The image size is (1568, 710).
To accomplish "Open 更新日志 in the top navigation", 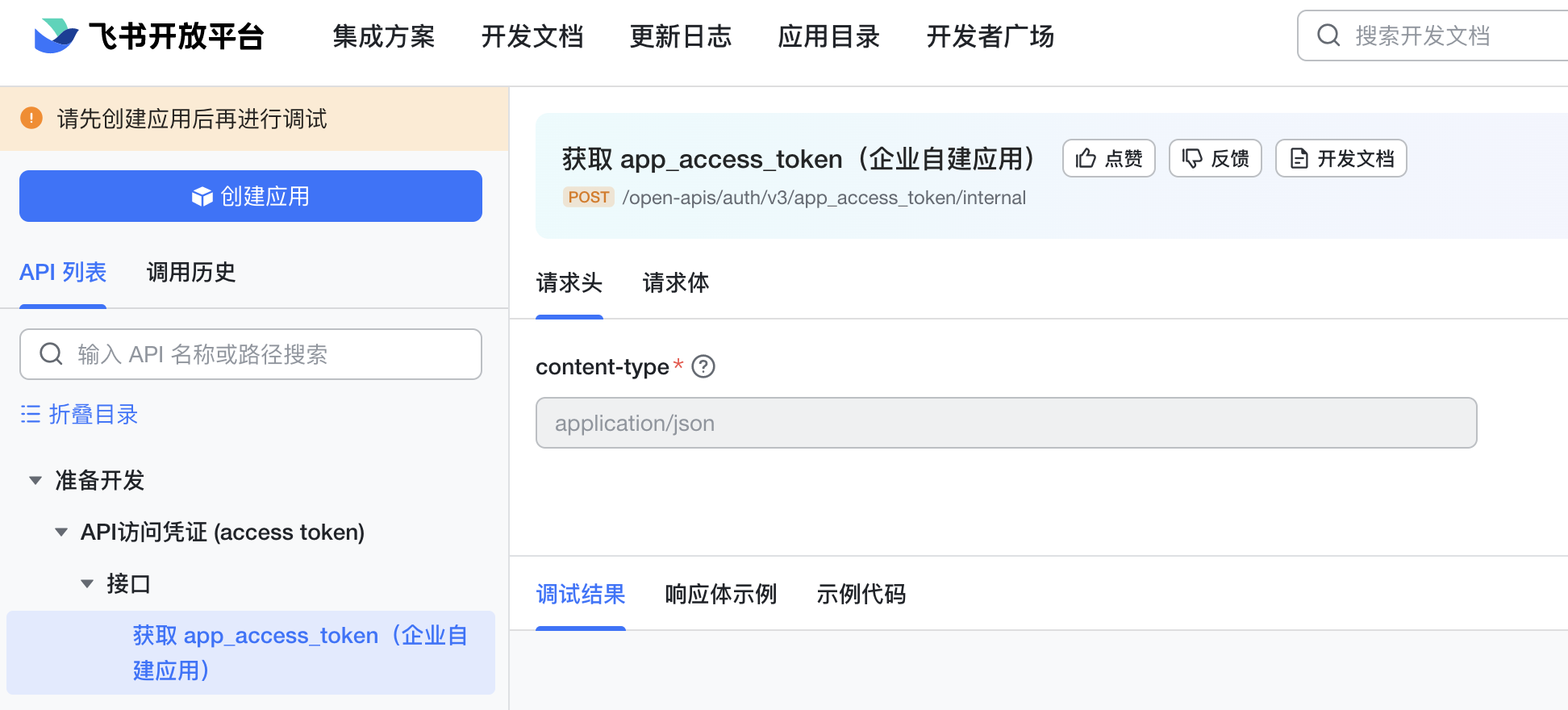I will tap(681, 36).
